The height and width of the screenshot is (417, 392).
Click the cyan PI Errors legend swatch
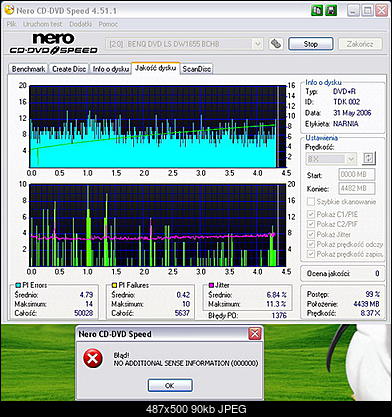click(x=18, y=285)
